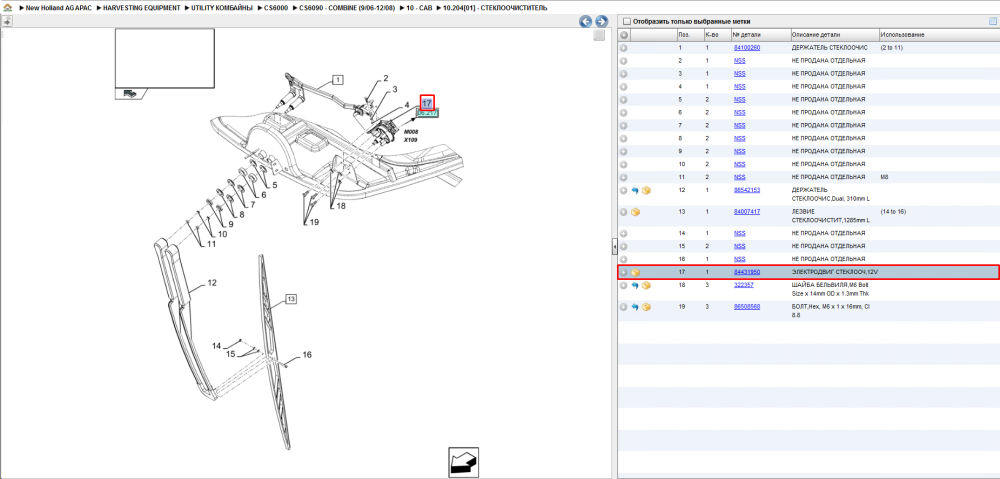Click the small square button at diagram top right

pyautogui.click(x=598, y=36)
